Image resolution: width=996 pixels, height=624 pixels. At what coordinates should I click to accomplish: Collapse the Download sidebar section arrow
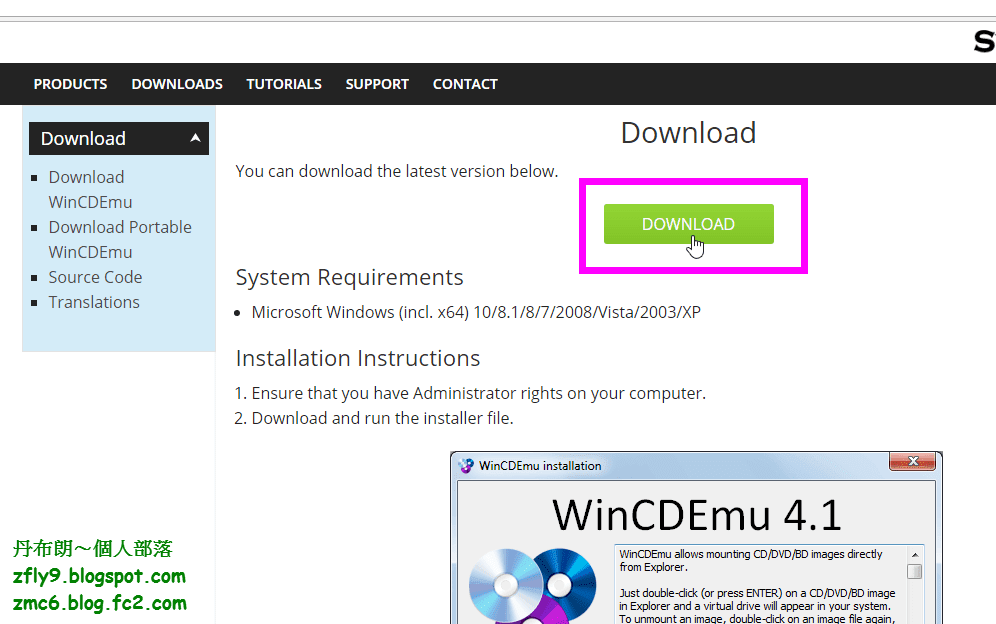(x=196, y=138)
